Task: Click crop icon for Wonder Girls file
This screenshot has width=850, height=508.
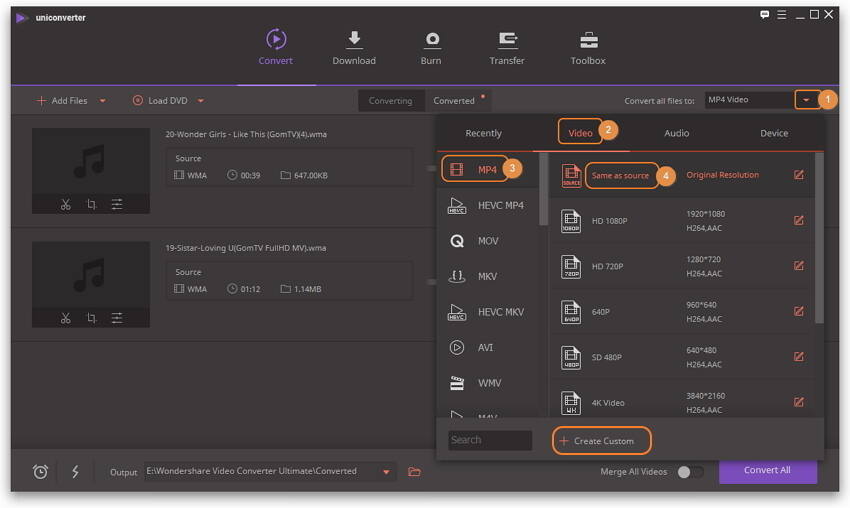Action: (x=92, y=204)
